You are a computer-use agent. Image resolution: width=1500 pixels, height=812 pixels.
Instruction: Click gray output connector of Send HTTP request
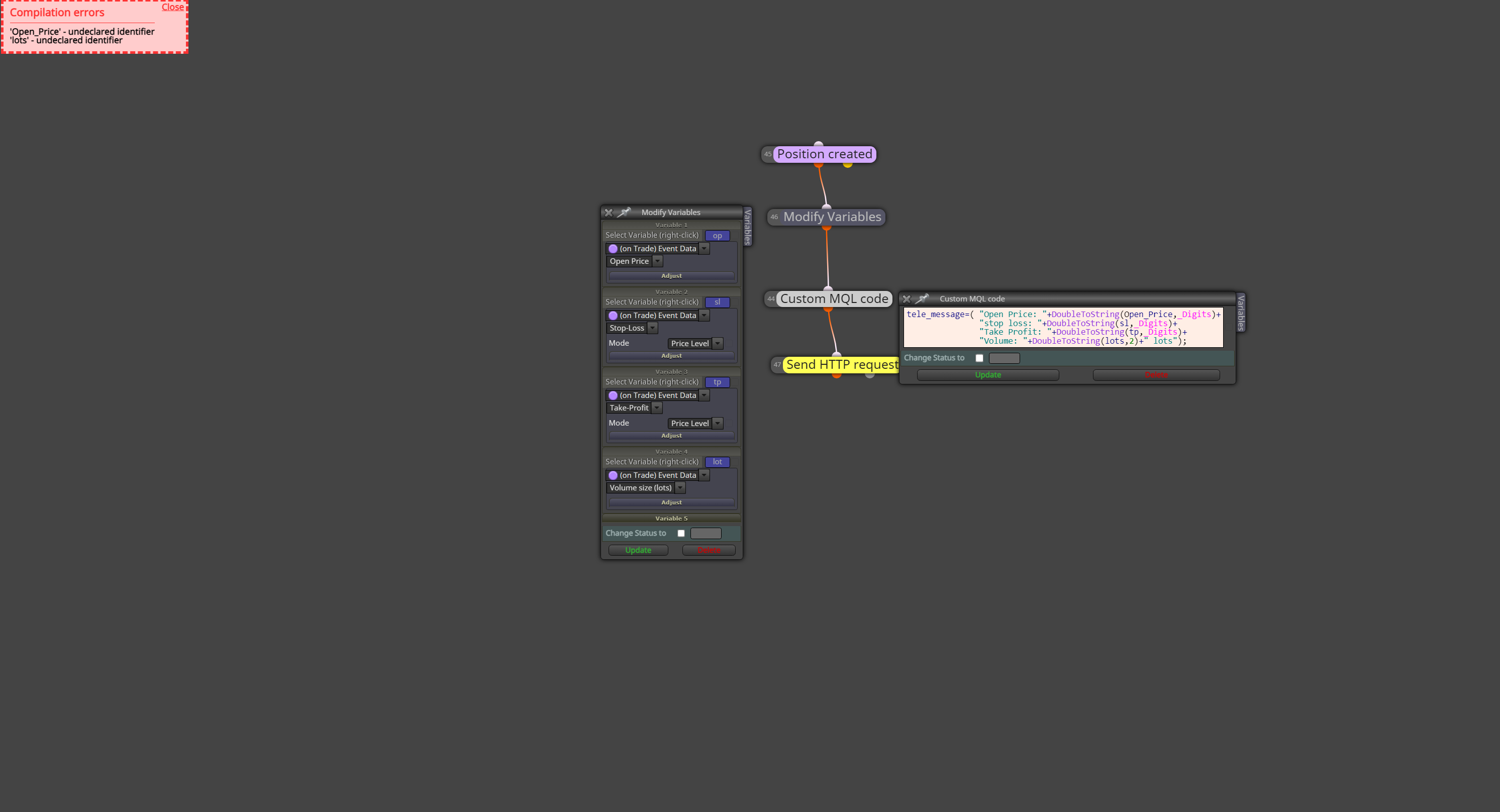[x=870, y=375]
